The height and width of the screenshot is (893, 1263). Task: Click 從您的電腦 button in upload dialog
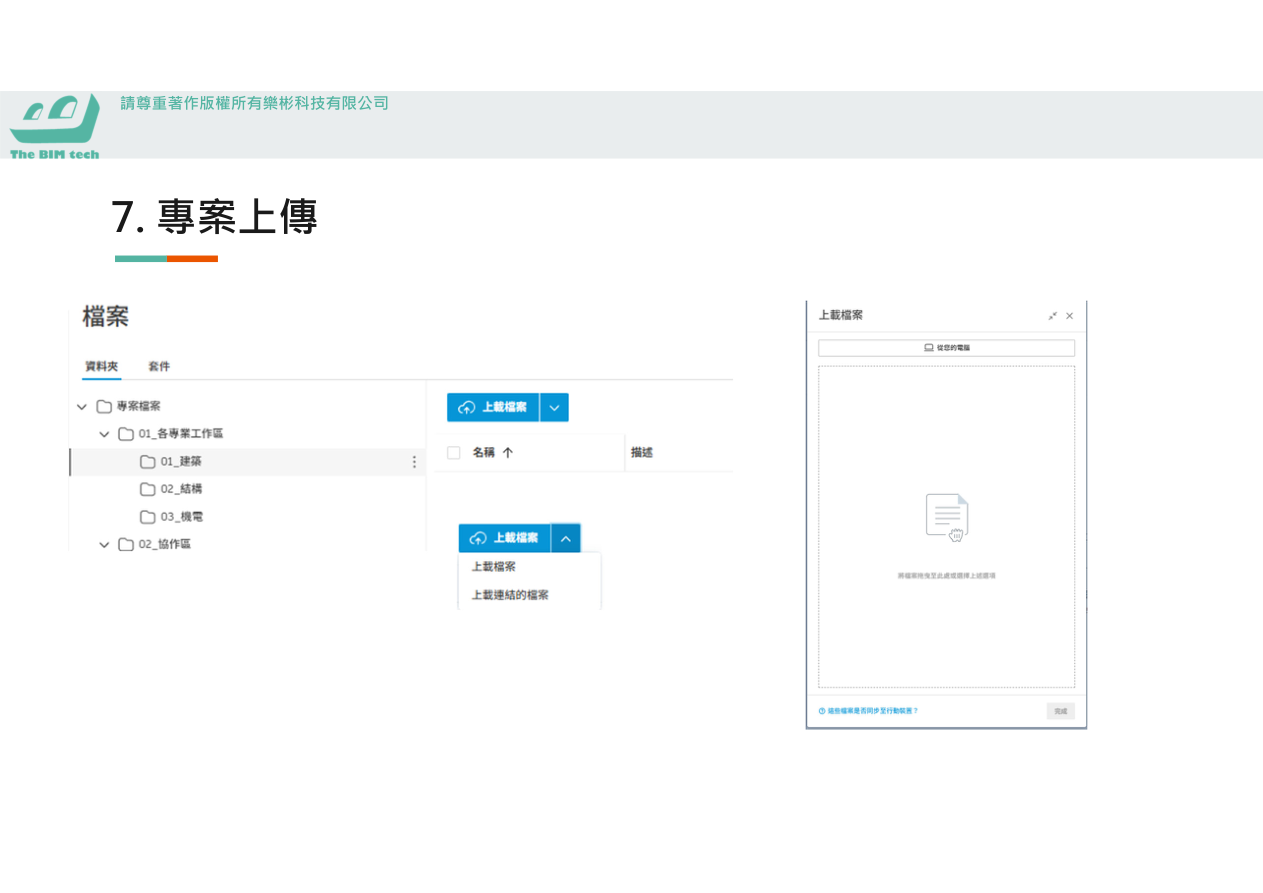pyautogui.click(x=946, y=348)
